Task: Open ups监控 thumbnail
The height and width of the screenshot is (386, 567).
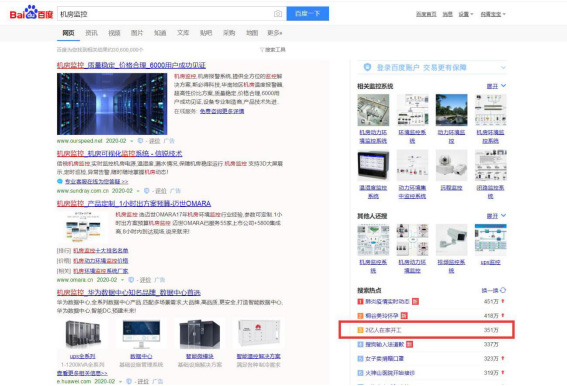Action: (x=490, y=240)
